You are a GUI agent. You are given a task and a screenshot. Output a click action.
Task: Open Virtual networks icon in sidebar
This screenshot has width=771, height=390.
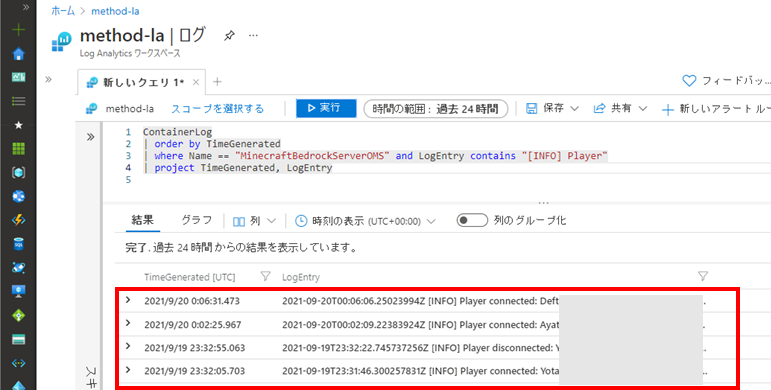pos(18,363)
